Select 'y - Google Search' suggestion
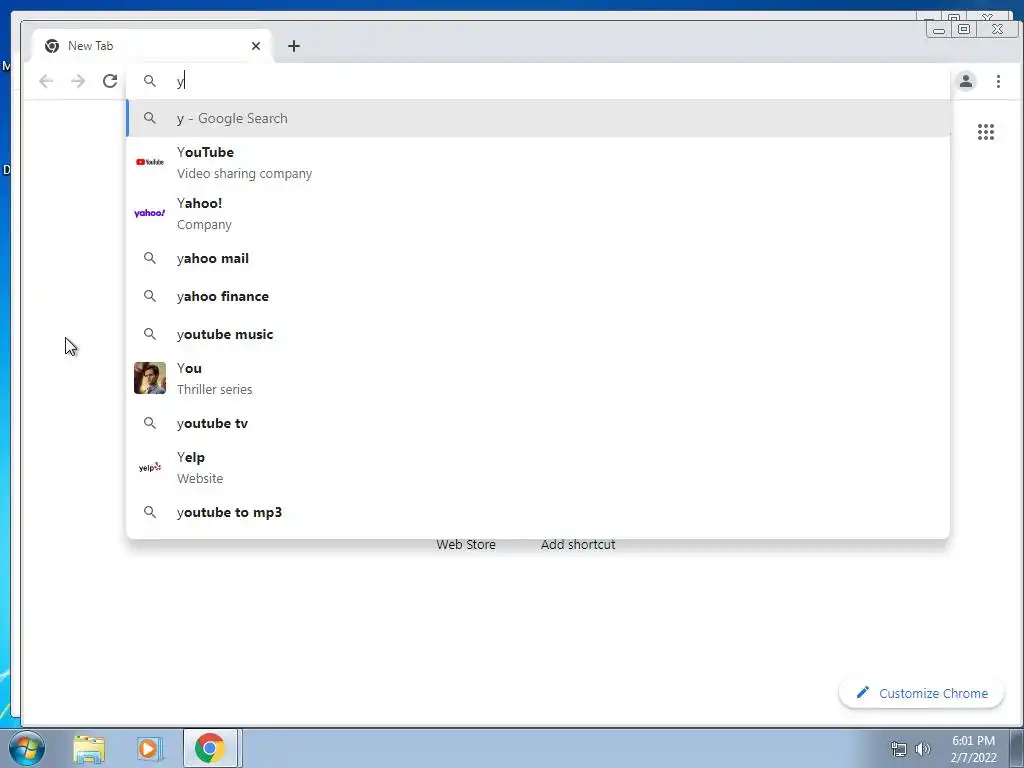The height and width of the screenshot is (768, 1024). point(538,118)
